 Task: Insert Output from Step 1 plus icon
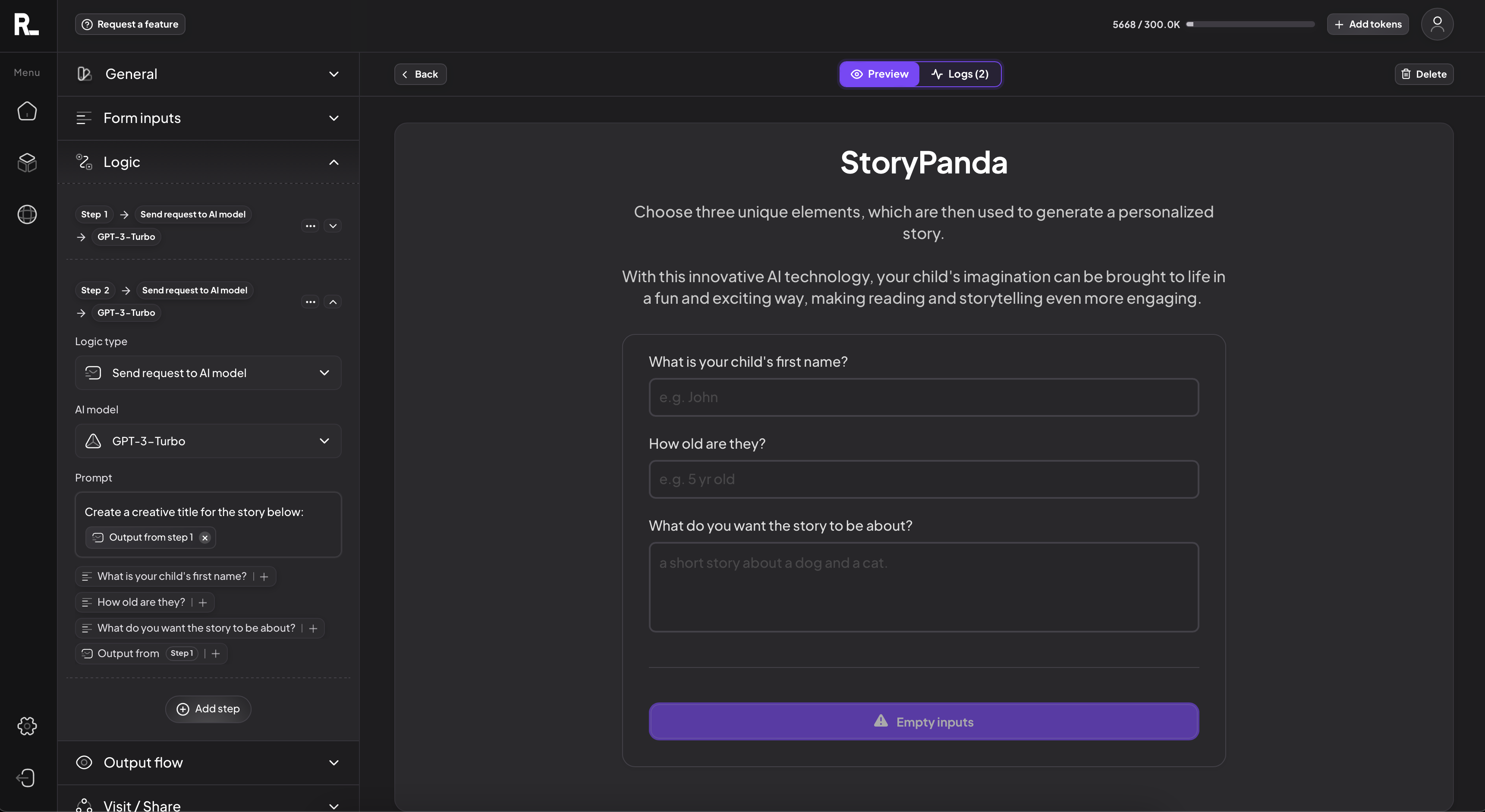pyautogui.click(x=216, y=653)
